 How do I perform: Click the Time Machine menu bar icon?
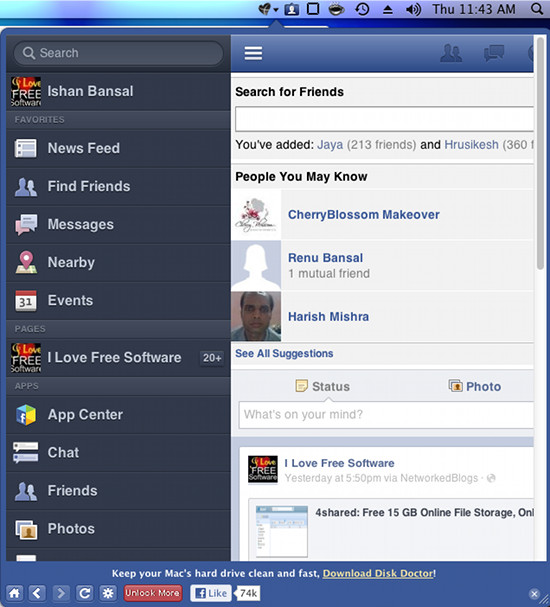tap(362, 9)
